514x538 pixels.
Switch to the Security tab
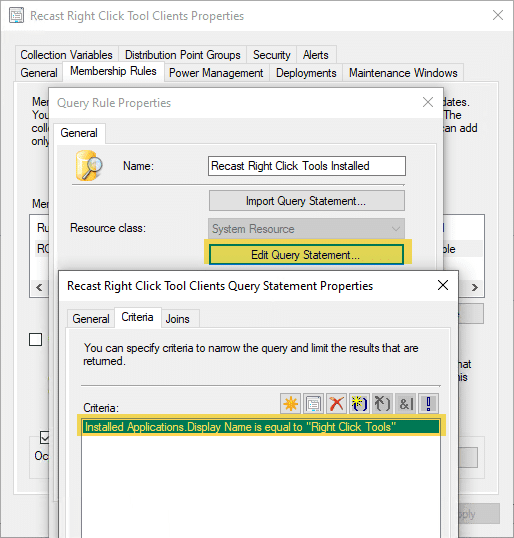coord(271,55)
